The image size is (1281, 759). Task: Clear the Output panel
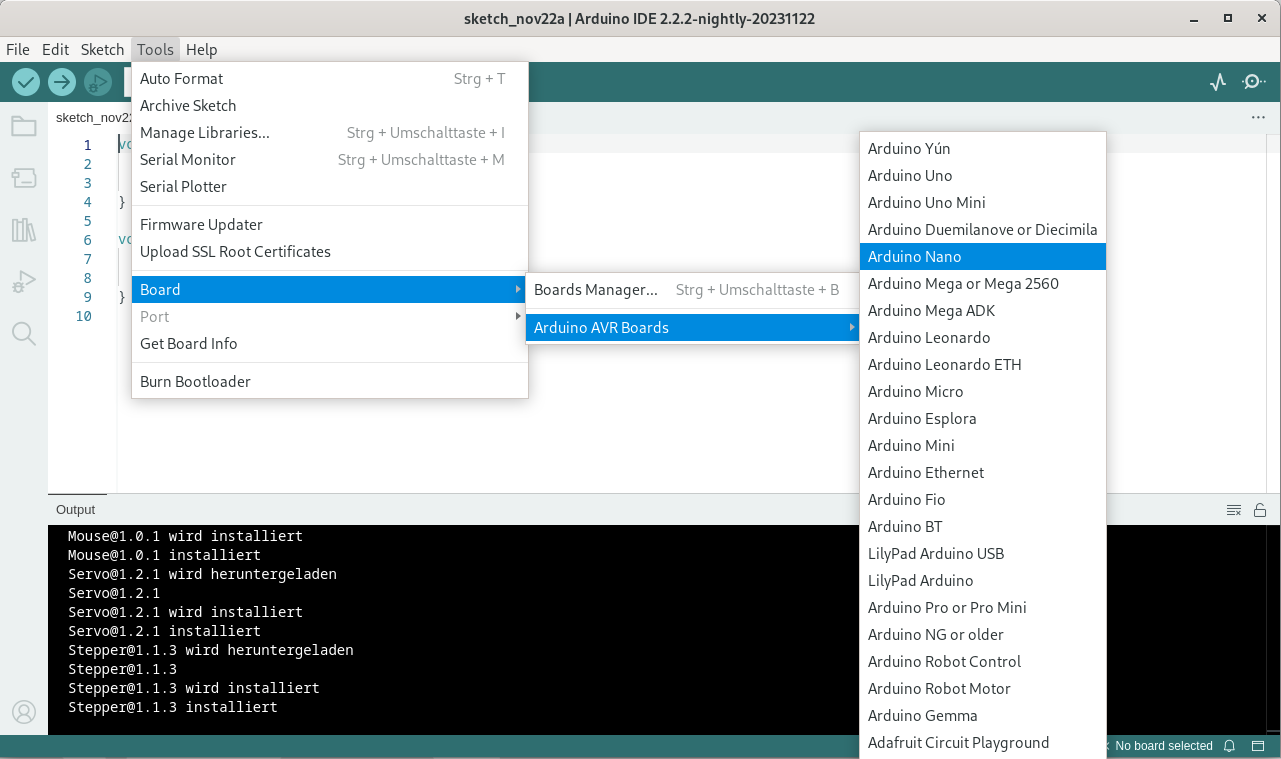[x=1234, y=510]
